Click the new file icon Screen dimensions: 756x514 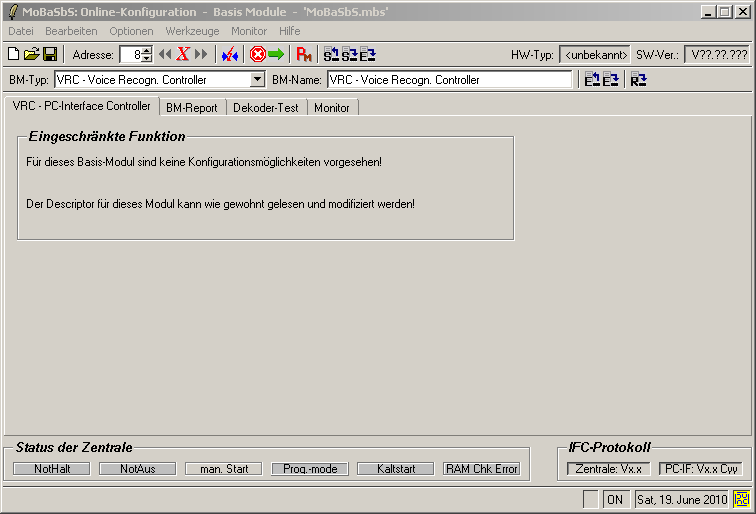click(14, 55)
